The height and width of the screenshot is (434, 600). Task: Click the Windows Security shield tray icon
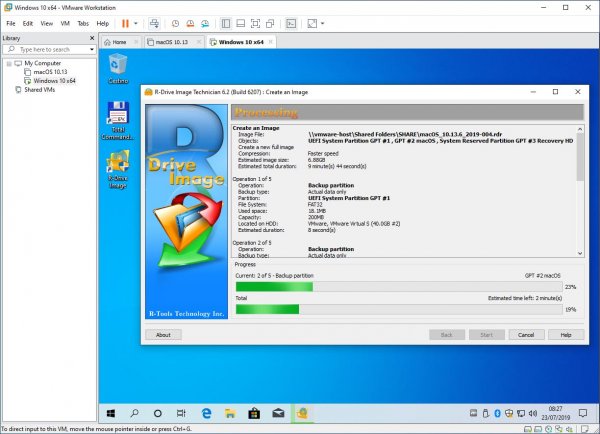(x=509, y=413)
